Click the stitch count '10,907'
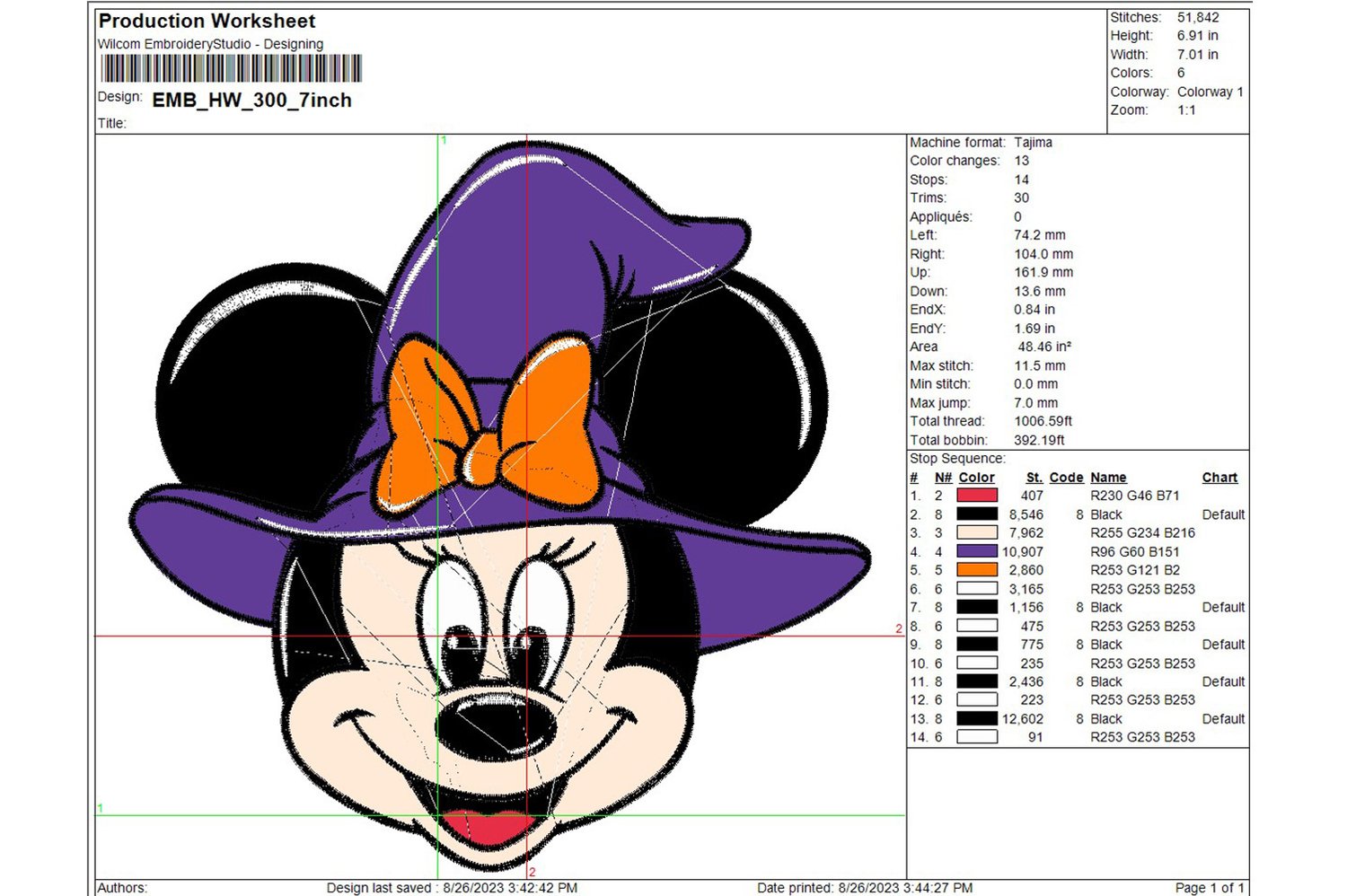 [1023, 551]
